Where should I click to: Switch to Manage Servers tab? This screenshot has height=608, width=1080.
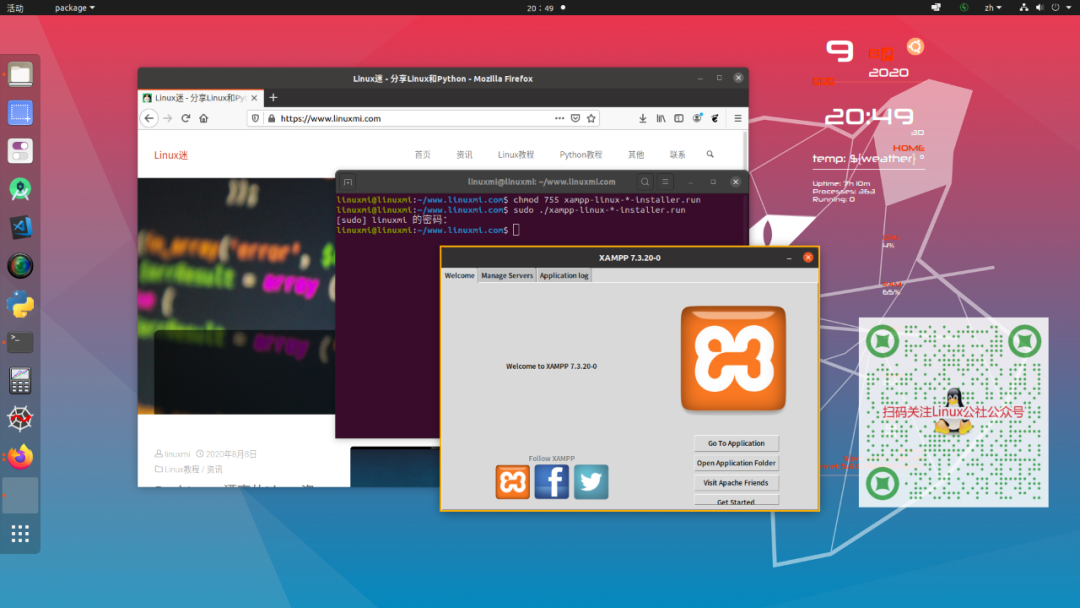pos(507,275)
